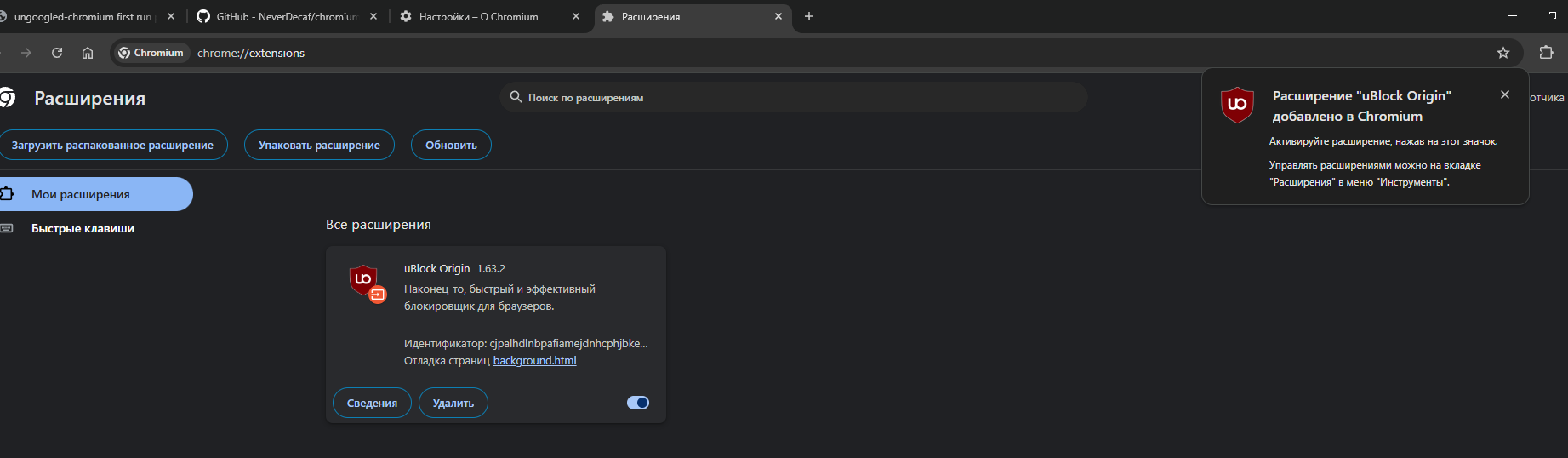This screenshot has height=458, width=1568.
Task: Close the Расширения tab
Action: point(778,16)
